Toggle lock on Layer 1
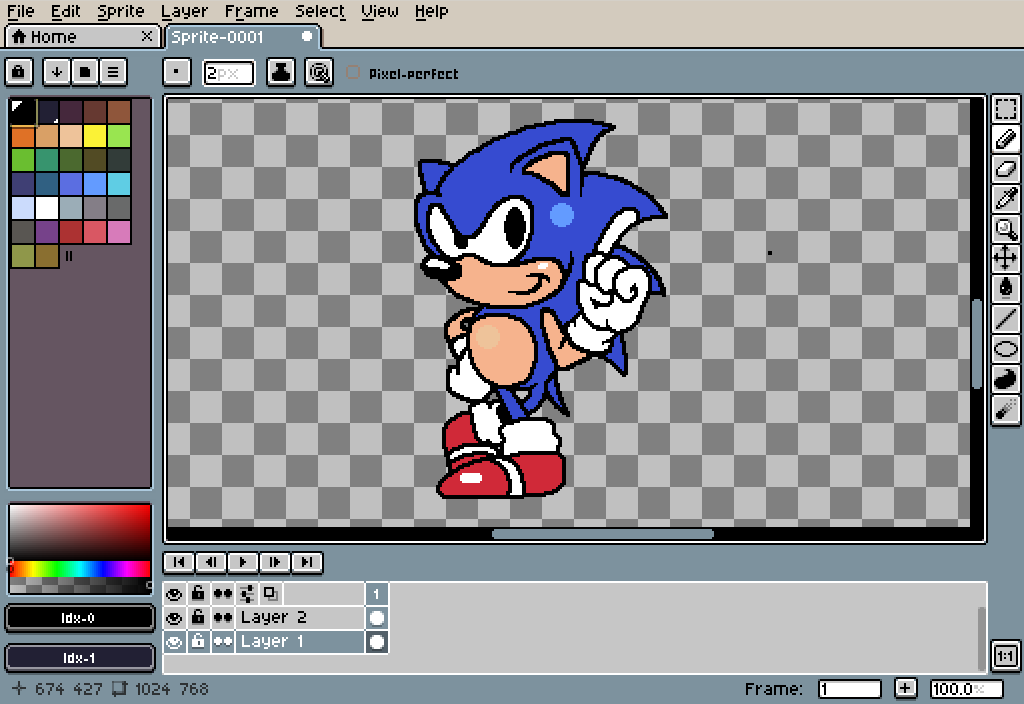 (x=199, y=642)
